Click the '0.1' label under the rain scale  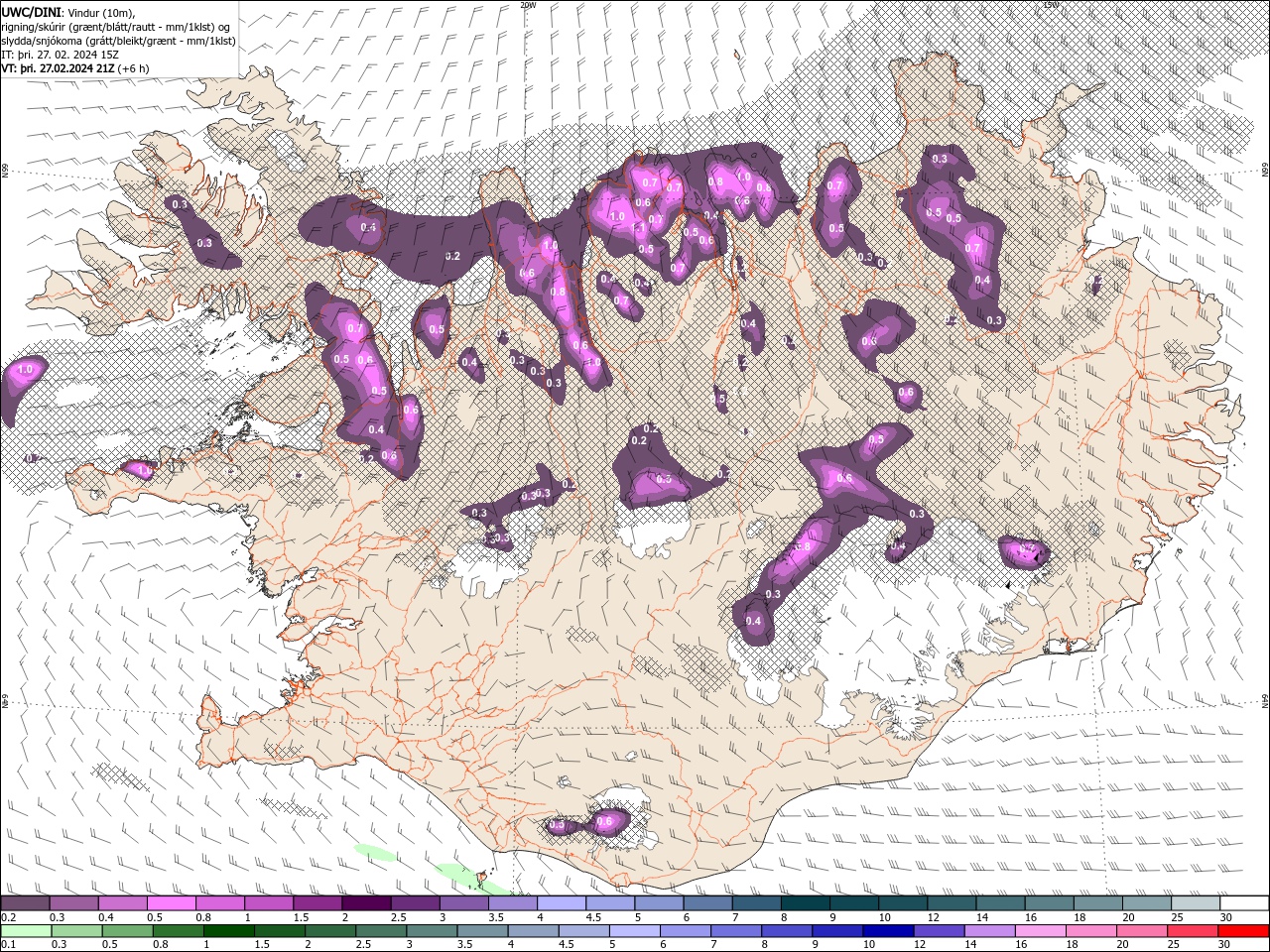point(7,944)
